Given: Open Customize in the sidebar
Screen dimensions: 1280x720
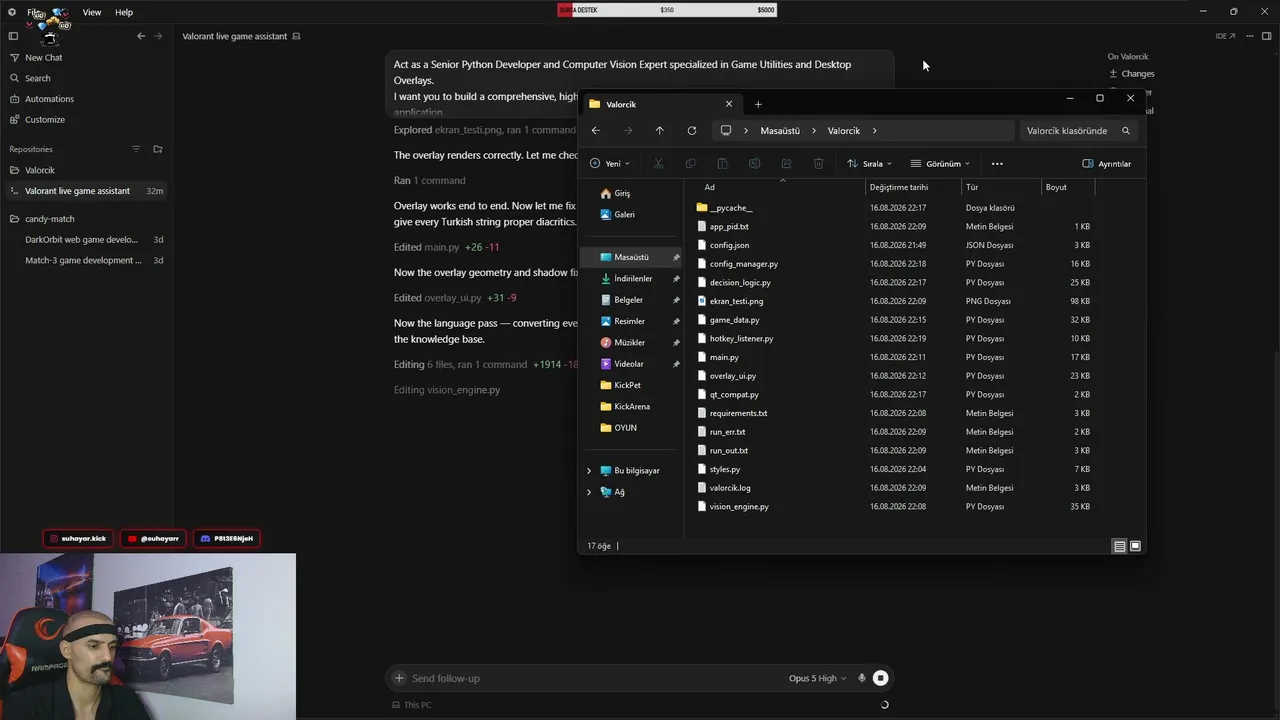Looking at the screenshot, I should point(45,120).
